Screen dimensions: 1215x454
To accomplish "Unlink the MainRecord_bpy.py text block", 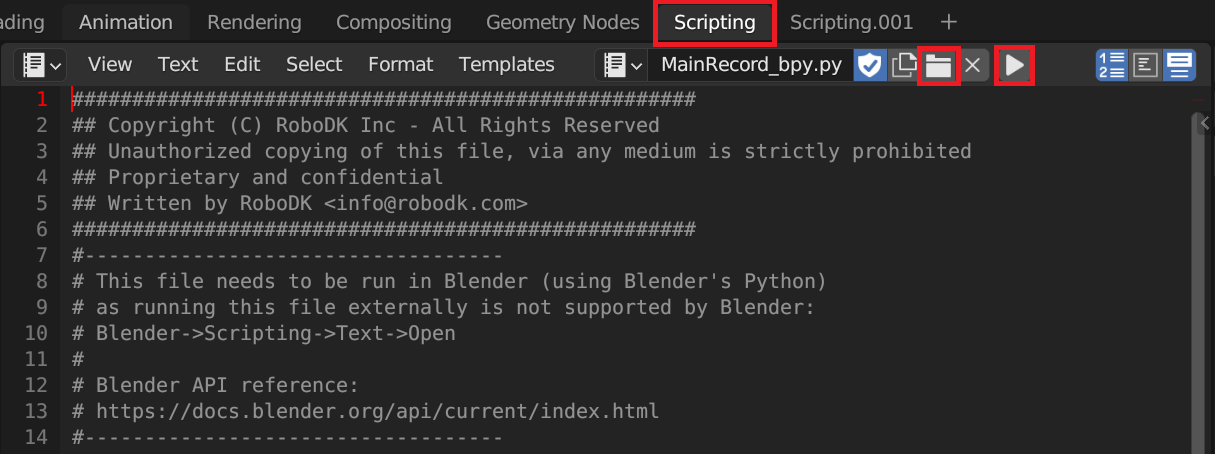I will pyautogui.click(x=972, y=66).
